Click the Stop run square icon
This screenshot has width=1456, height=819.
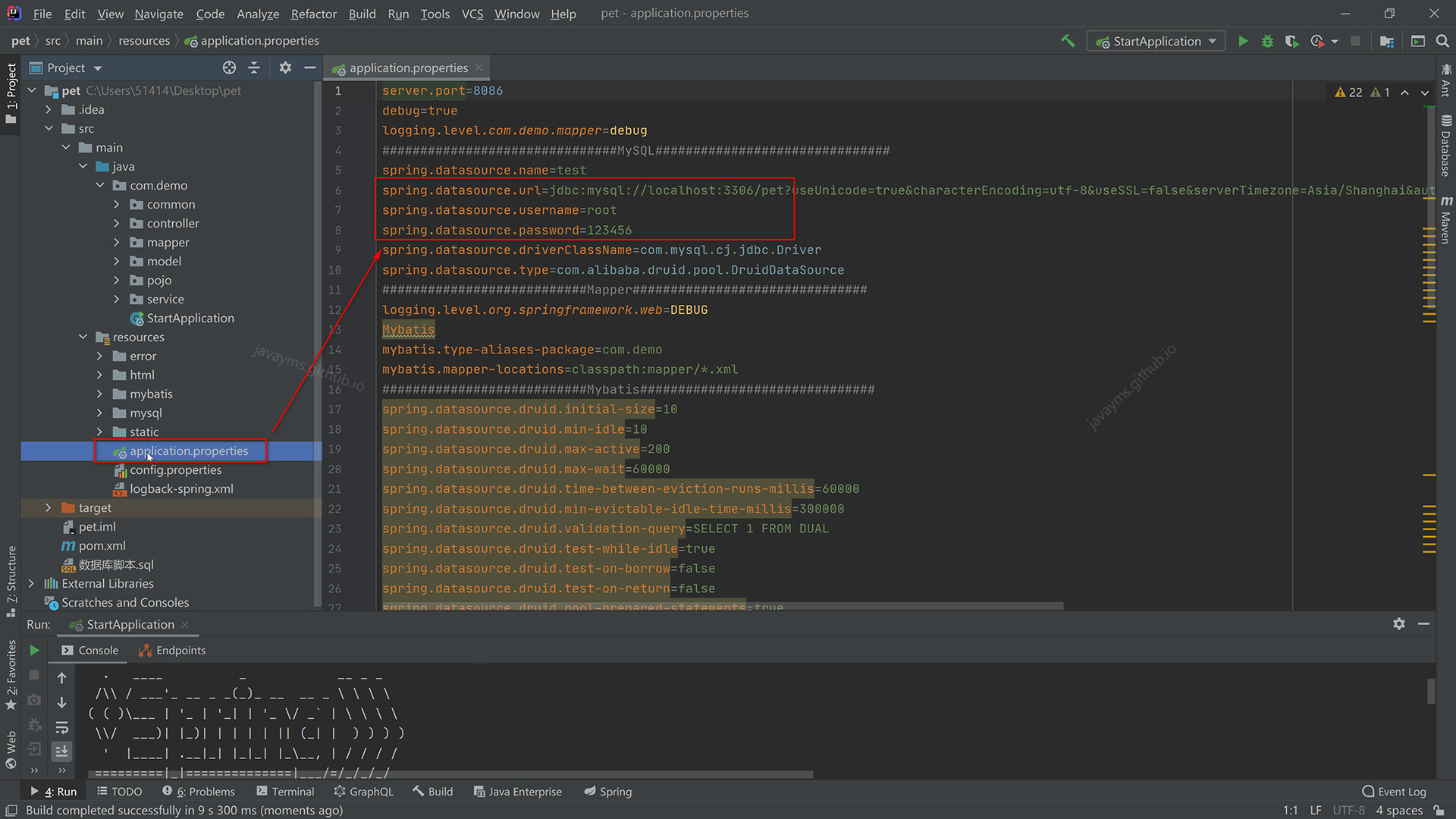[1355, 41]
